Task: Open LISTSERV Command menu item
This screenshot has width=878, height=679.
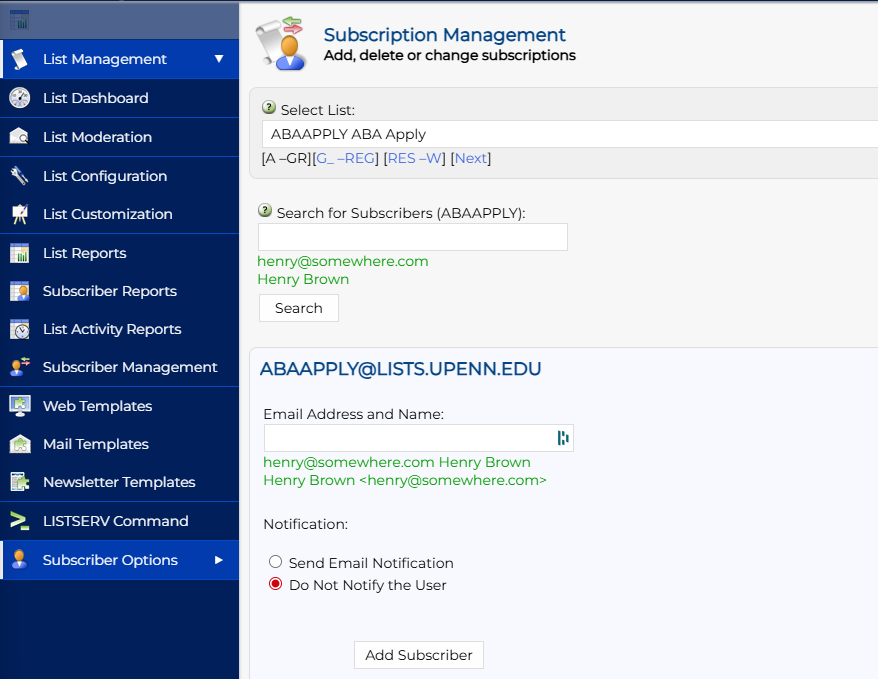Action: pos(119,521)
